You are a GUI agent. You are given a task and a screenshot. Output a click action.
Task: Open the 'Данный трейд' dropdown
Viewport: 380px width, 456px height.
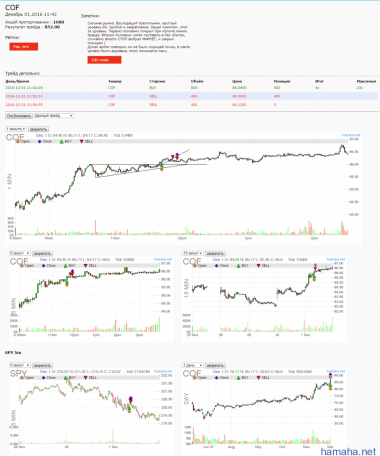(54, 116)
